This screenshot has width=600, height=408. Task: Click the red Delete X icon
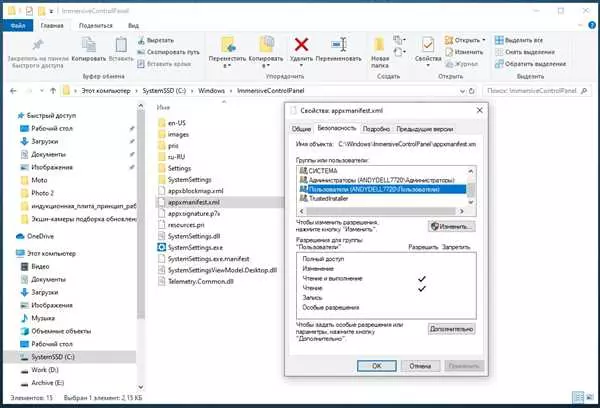(301, 44)
